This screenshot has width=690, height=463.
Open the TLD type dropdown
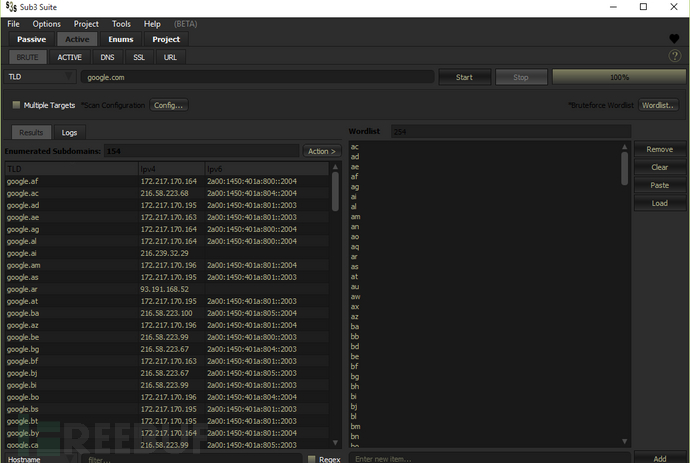[40, 77]
